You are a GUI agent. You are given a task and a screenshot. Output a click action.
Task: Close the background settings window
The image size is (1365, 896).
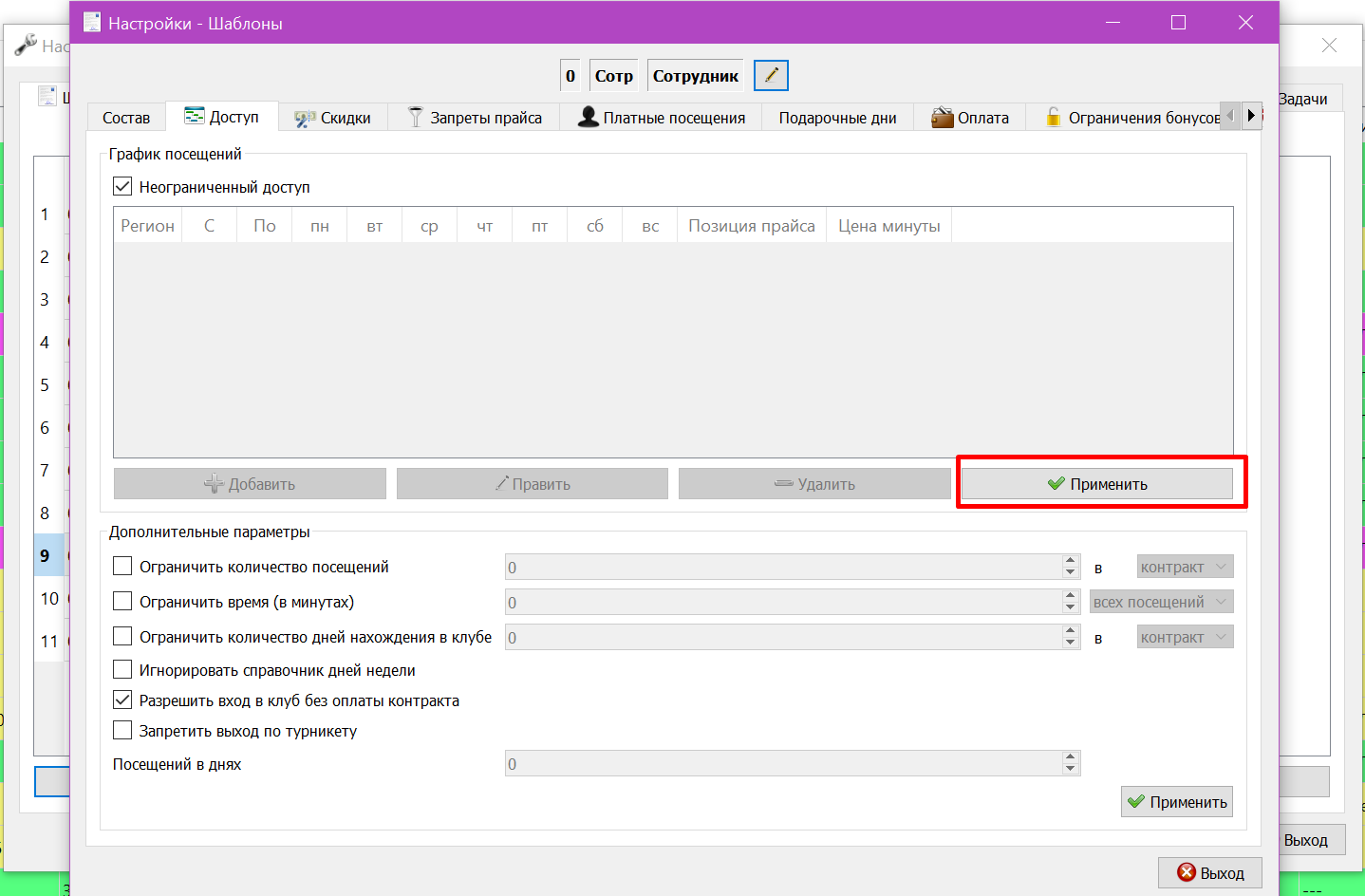pos(1329,46)
